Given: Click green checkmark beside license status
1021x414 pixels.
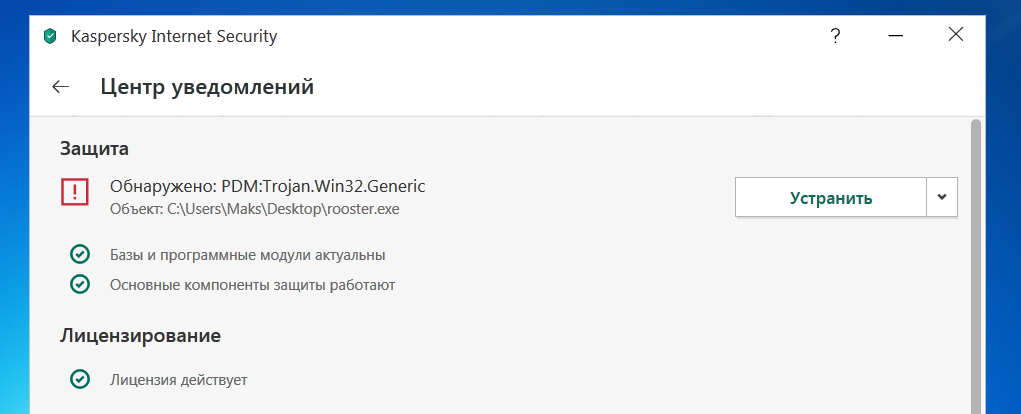Looking at the screenshot, I should pyautogui.click(x=80, y=380).
